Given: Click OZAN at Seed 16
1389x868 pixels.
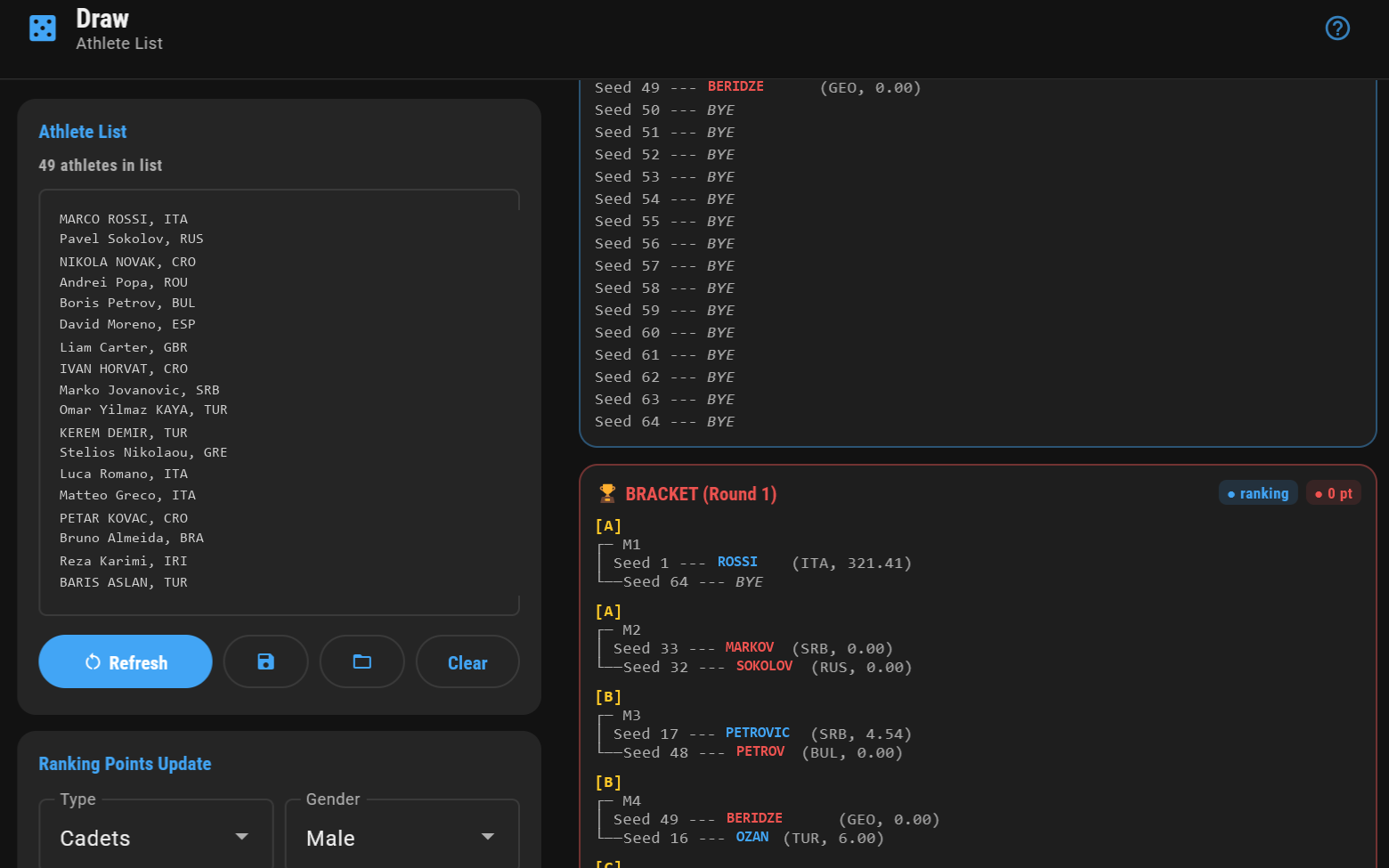Looking at the screenshot, I should pyautogui.click(x=752, y=837).
